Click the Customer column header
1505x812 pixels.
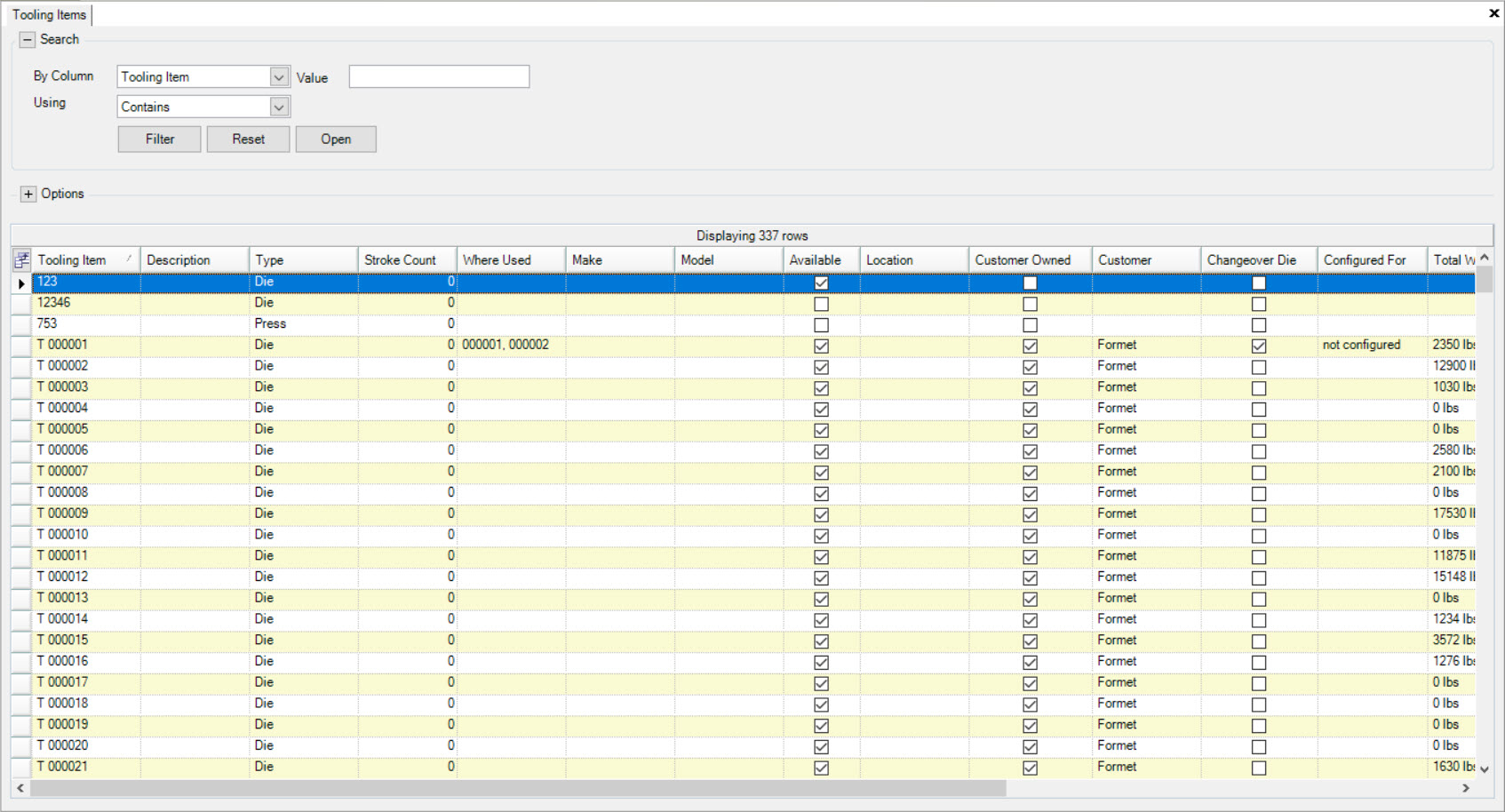[1146, 260]
